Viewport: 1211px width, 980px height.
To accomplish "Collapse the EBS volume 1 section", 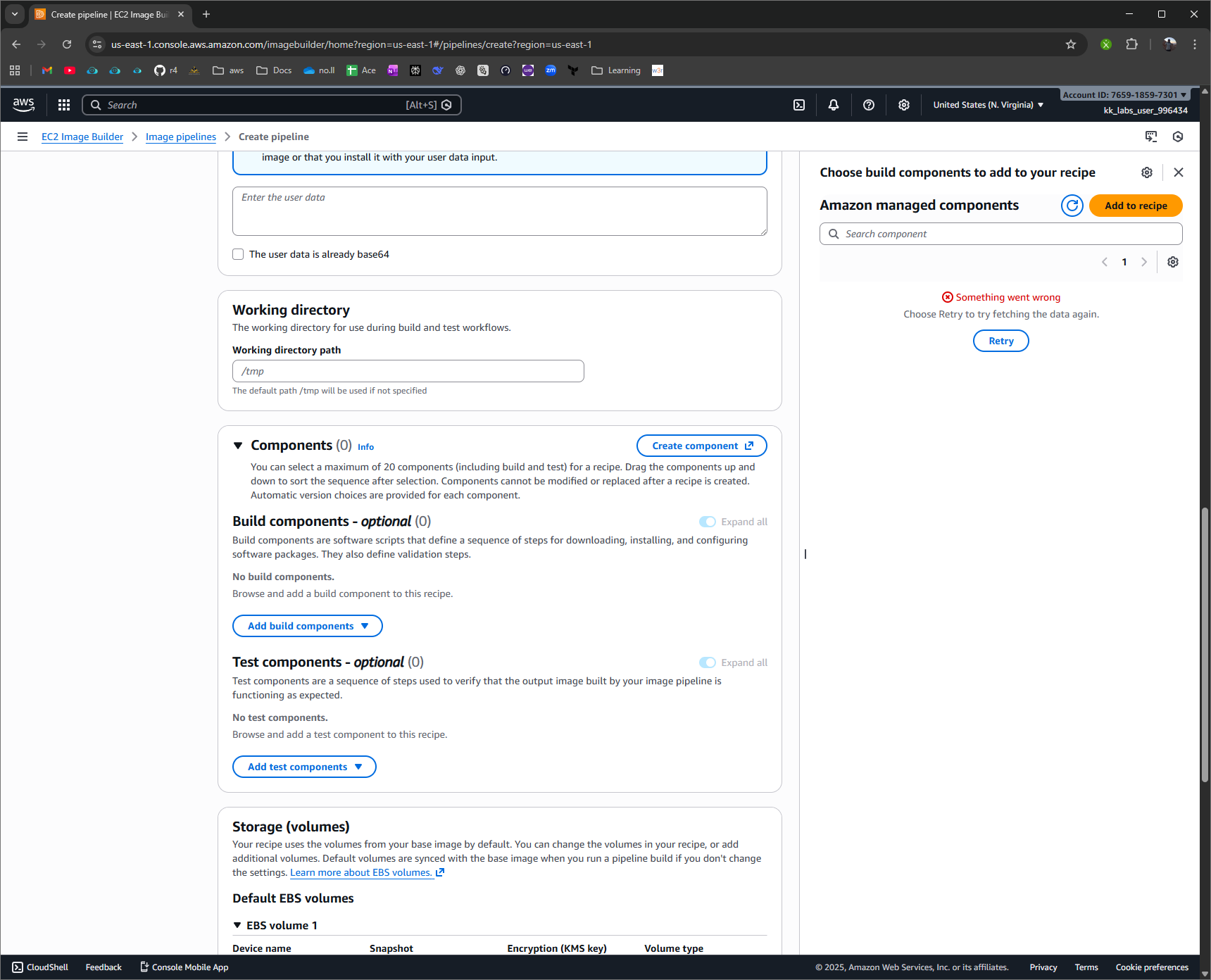I will 237,925.
